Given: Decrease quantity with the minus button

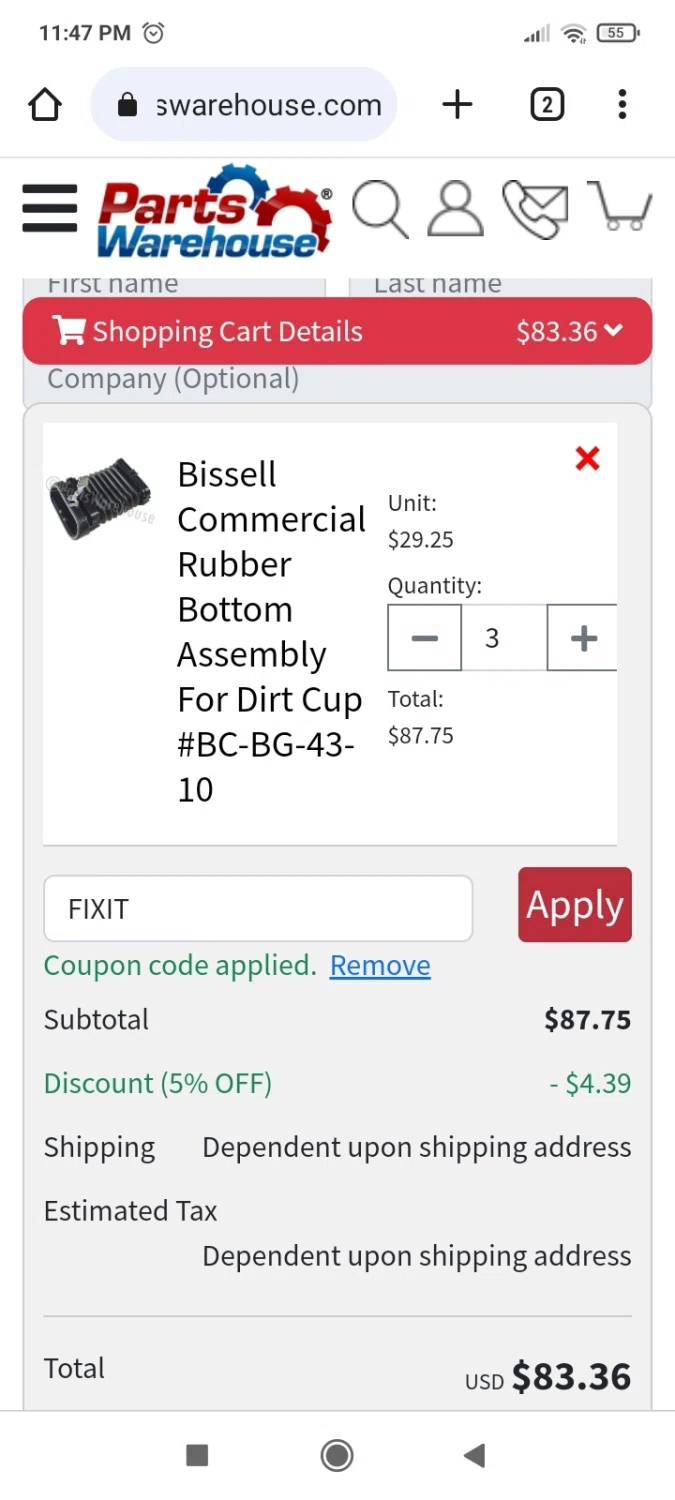Looking at the screenshot, I should point(424,638).
